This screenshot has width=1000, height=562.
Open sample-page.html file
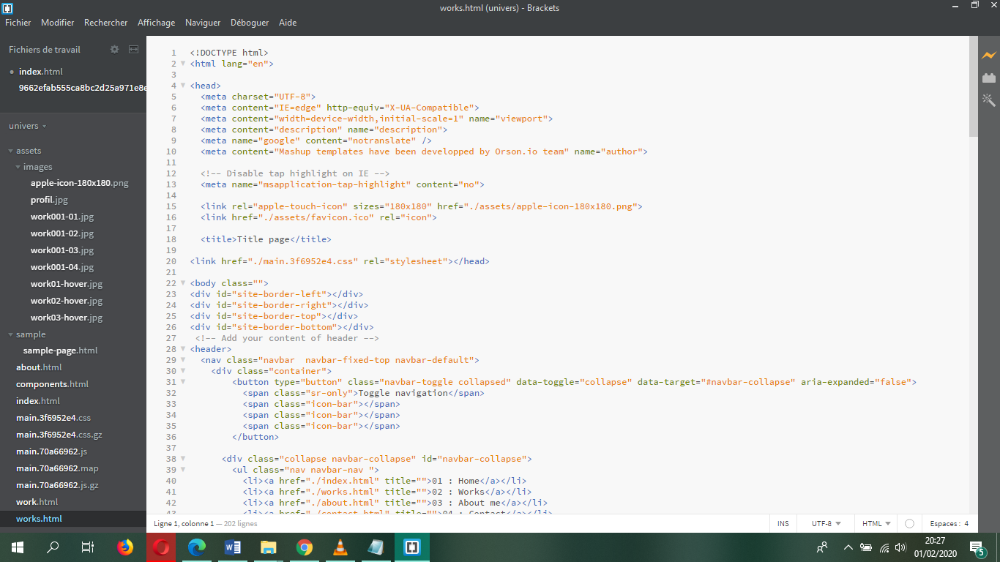click(60, 350)
